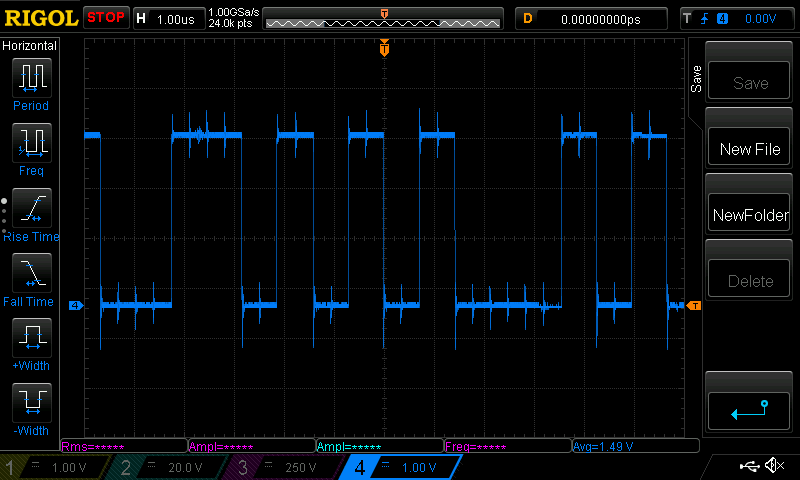Select channel 3 tab at 250 V

pyautogui.click(x=285, y=467)
